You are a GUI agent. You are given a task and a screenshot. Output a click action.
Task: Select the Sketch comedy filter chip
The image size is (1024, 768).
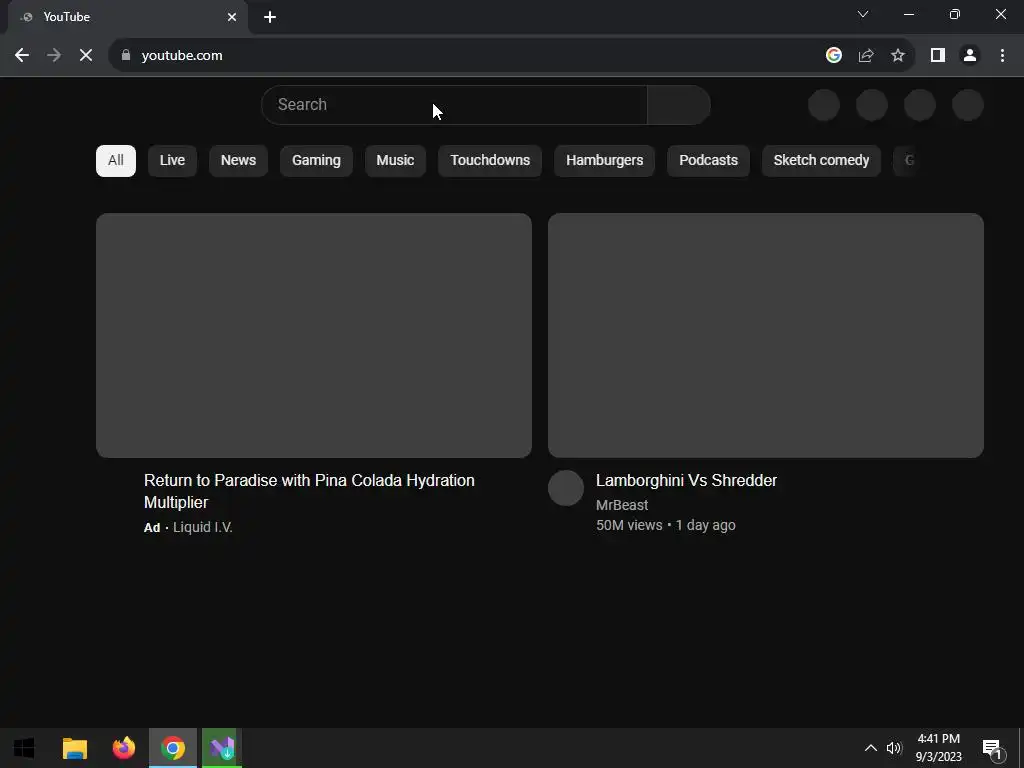[821, 161]
